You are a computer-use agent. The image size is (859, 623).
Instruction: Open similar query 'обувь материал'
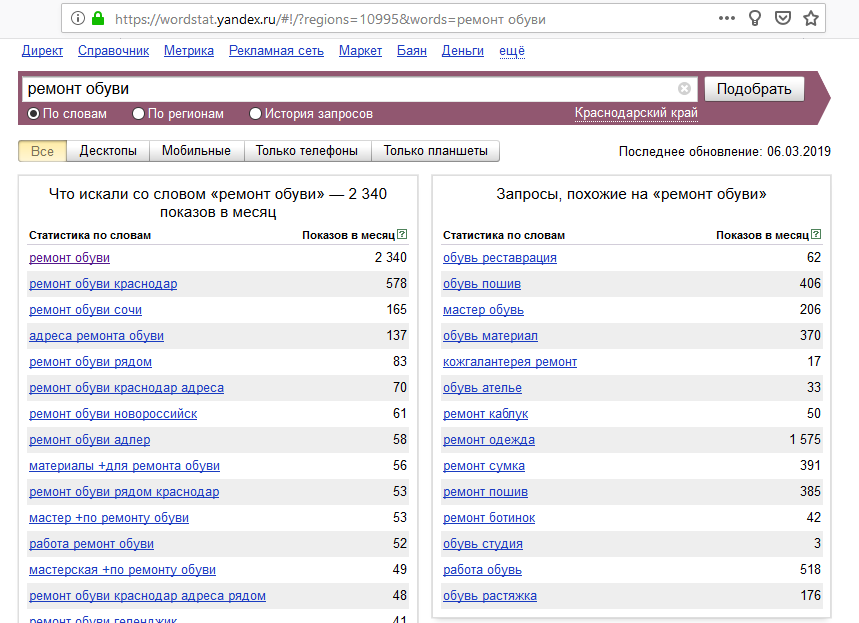point(490,336)
